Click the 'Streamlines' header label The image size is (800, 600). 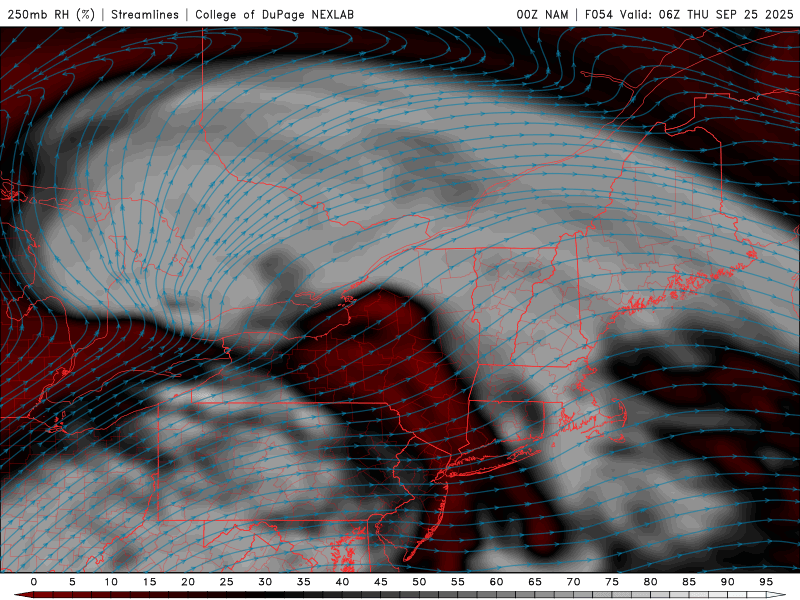coord(145,14)
